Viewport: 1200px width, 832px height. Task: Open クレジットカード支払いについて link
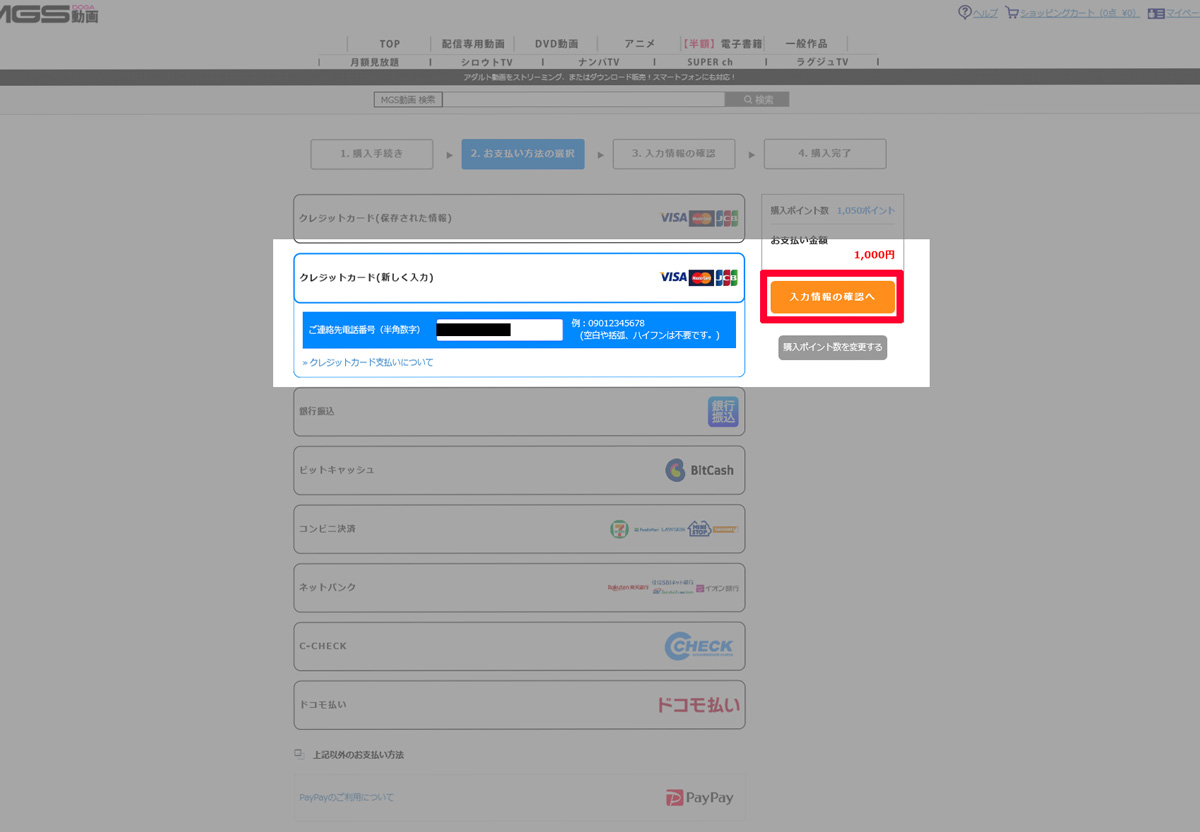pos(370,362)
